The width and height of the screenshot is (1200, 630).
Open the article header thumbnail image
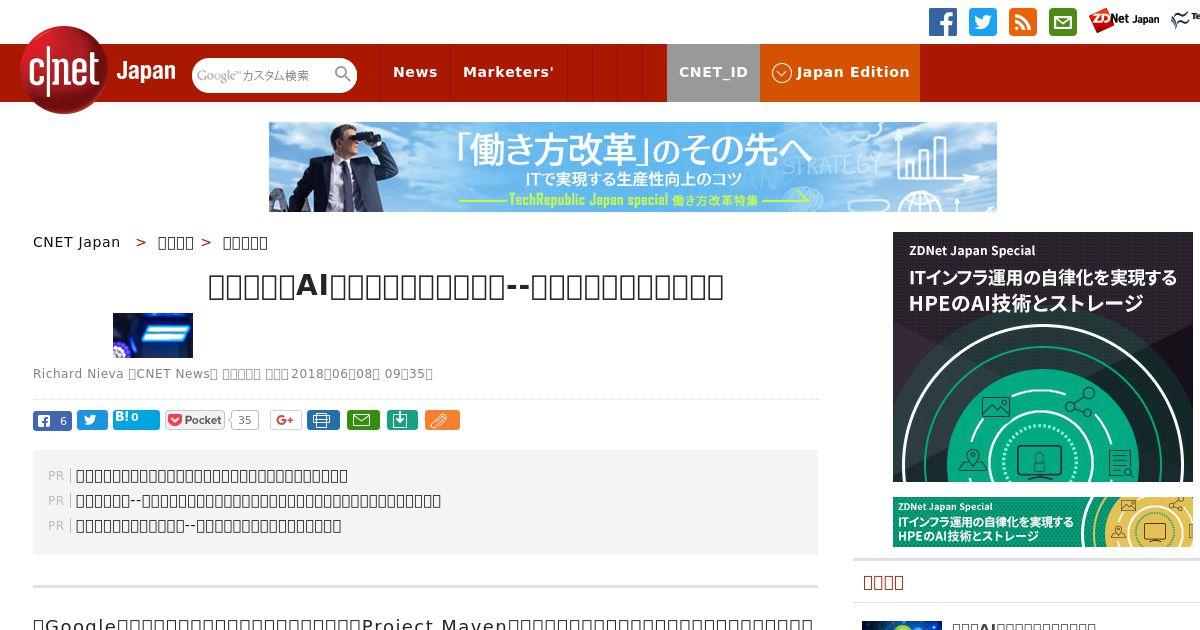[x=153, y=335]
